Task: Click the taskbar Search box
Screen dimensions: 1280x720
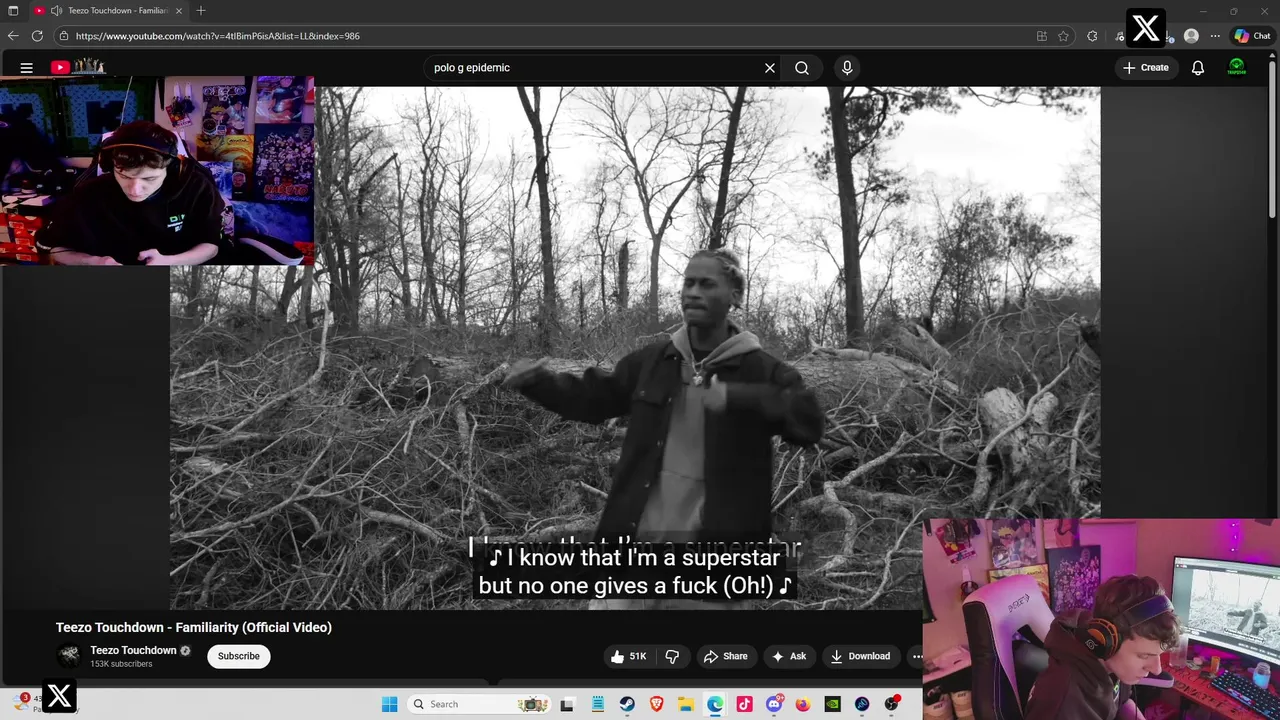Action: pos(480,704)
